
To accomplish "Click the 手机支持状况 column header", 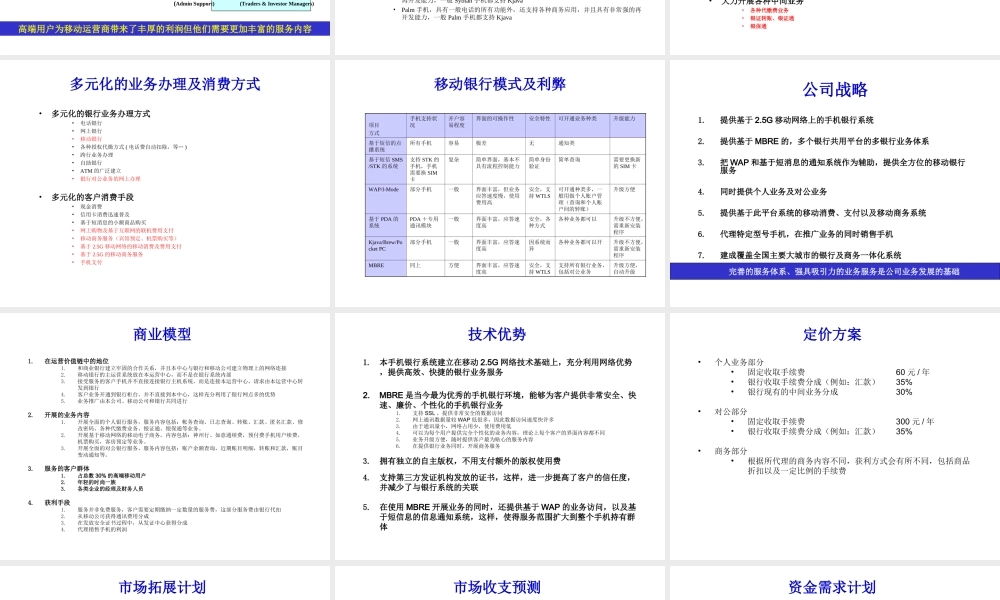I will (x=426, y=126).
